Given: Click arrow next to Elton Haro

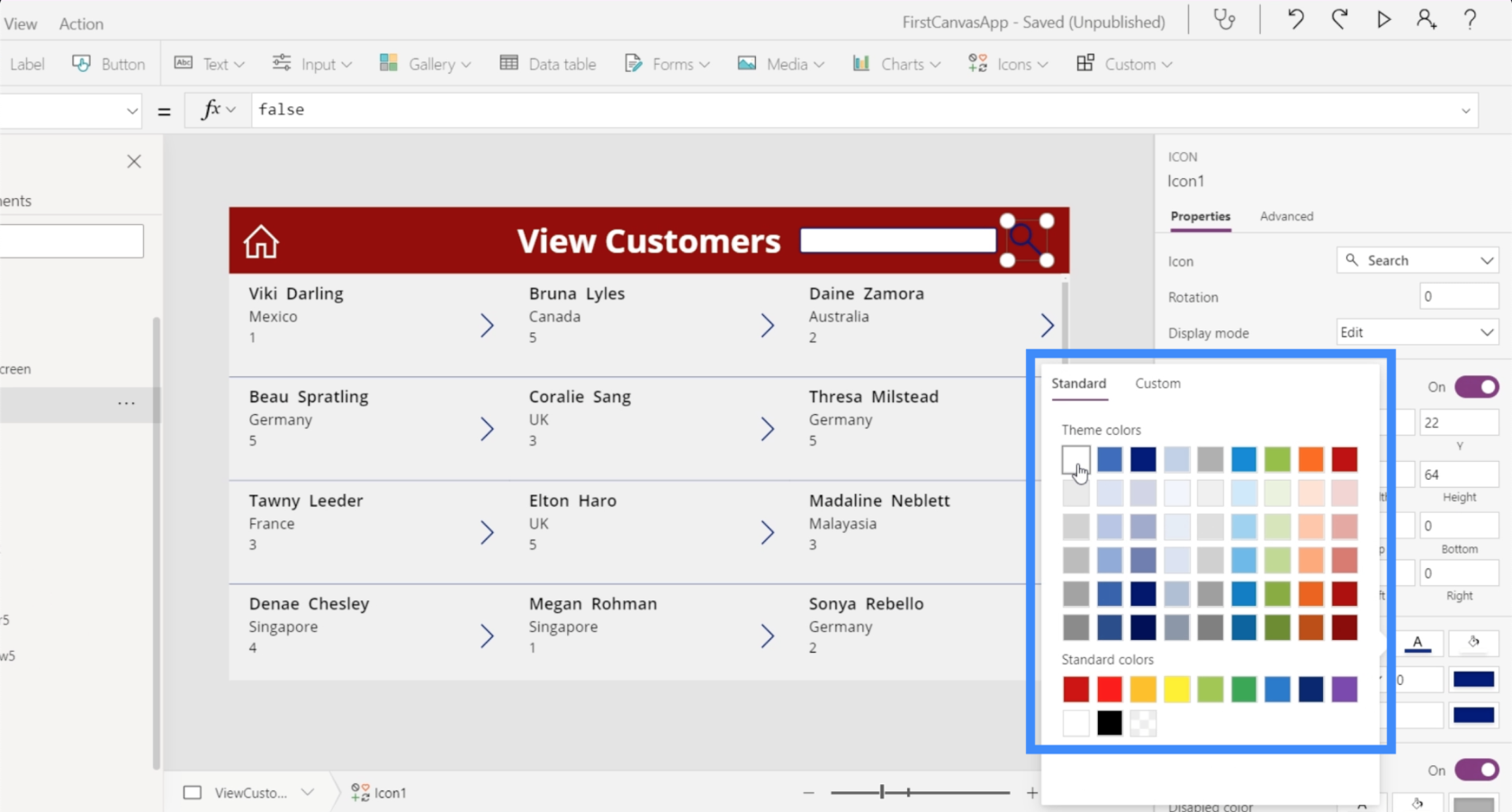Looking at the screenshot, I should pos(767,532).
